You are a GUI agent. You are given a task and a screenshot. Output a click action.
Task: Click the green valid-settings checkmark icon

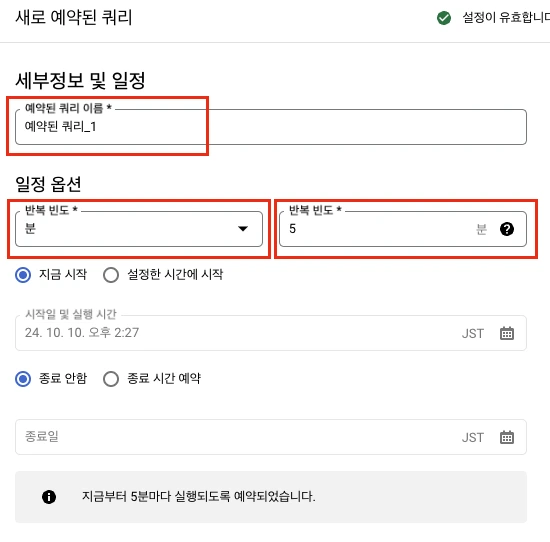coord(444,18)
